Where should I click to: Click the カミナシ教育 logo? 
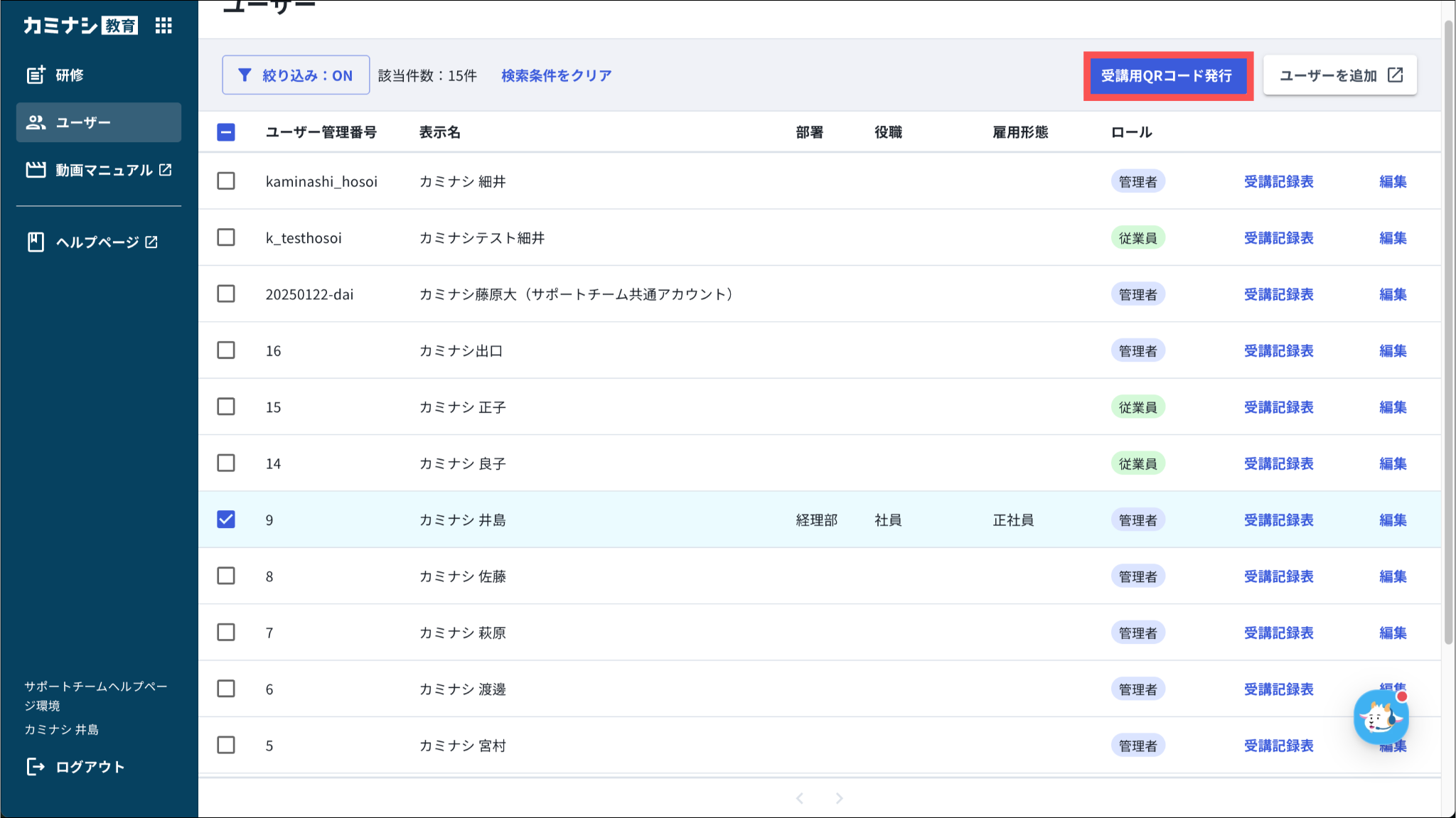tap(80, 26)
